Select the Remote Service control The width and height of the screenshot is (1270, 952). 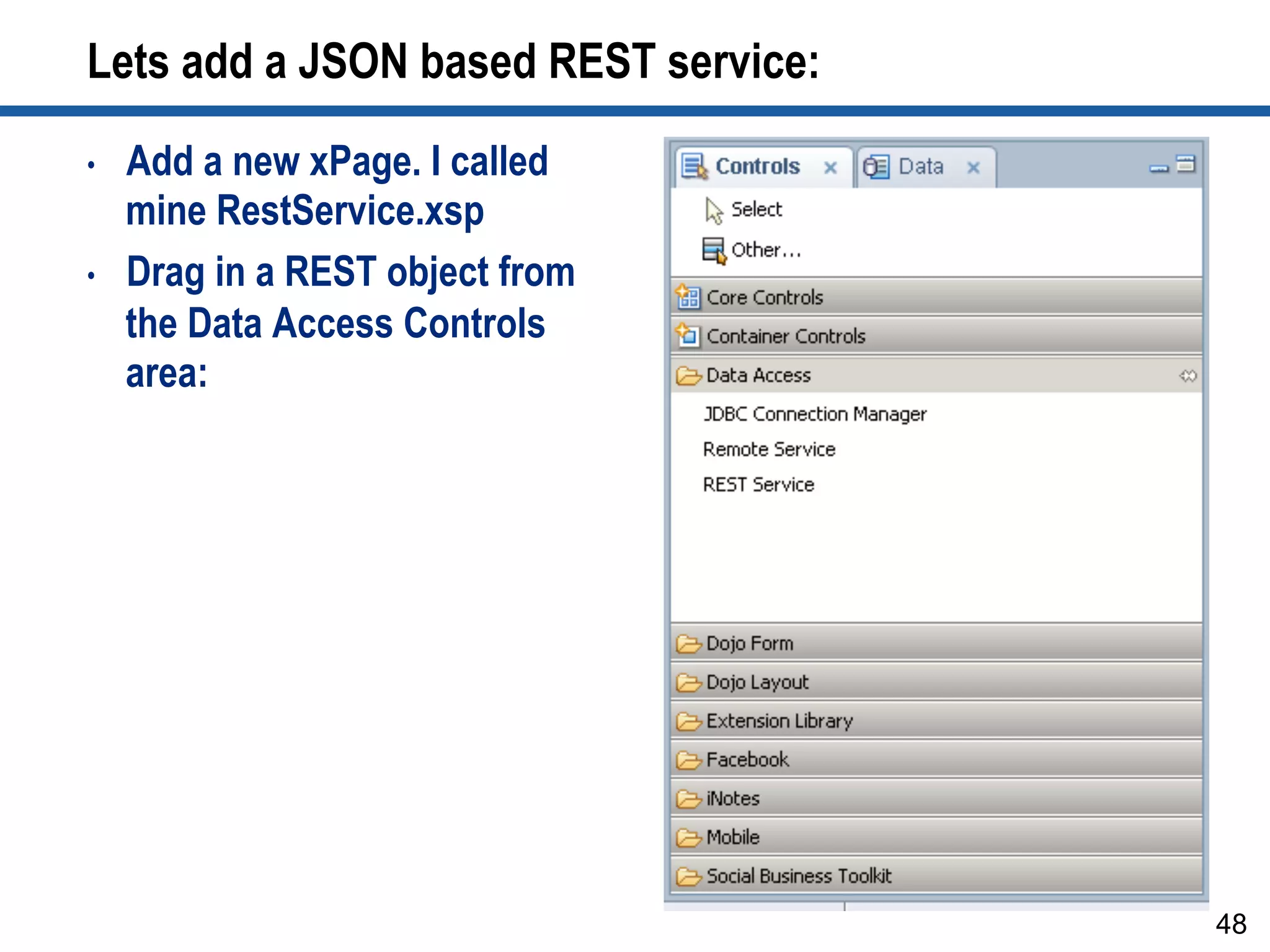click(769, 449)
